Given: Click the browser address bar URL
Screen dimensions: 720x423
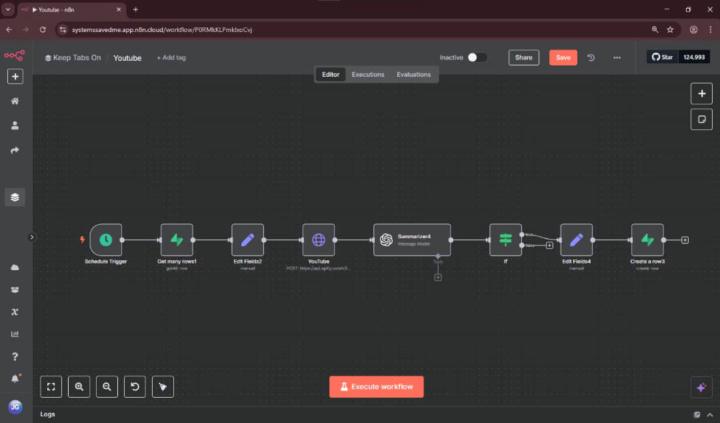Looking at the screenshot, I should (162, 30).
